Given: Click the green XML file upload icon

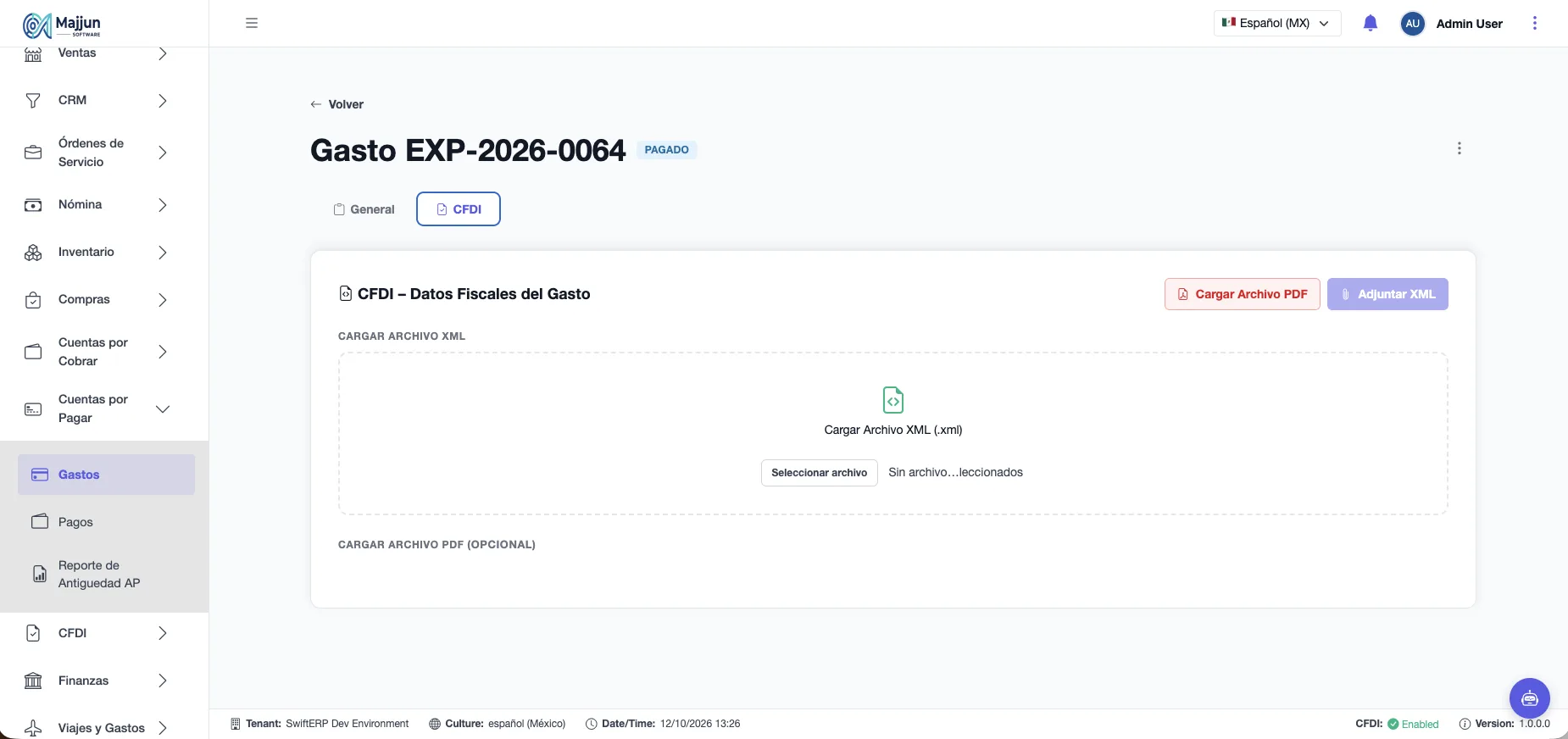Looking at the screenshot, I should pos(893,400).
